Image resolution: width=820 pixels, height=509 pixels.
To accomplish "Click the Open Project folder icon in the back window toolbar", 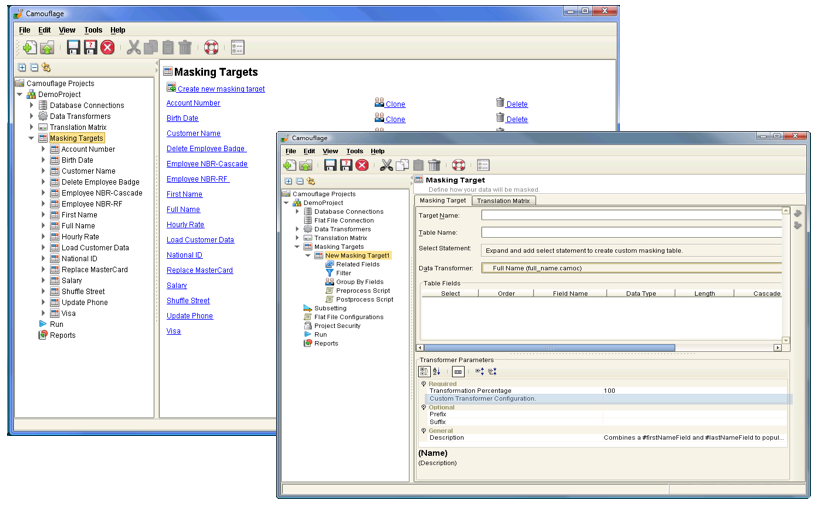I will (x=47, y=48).
